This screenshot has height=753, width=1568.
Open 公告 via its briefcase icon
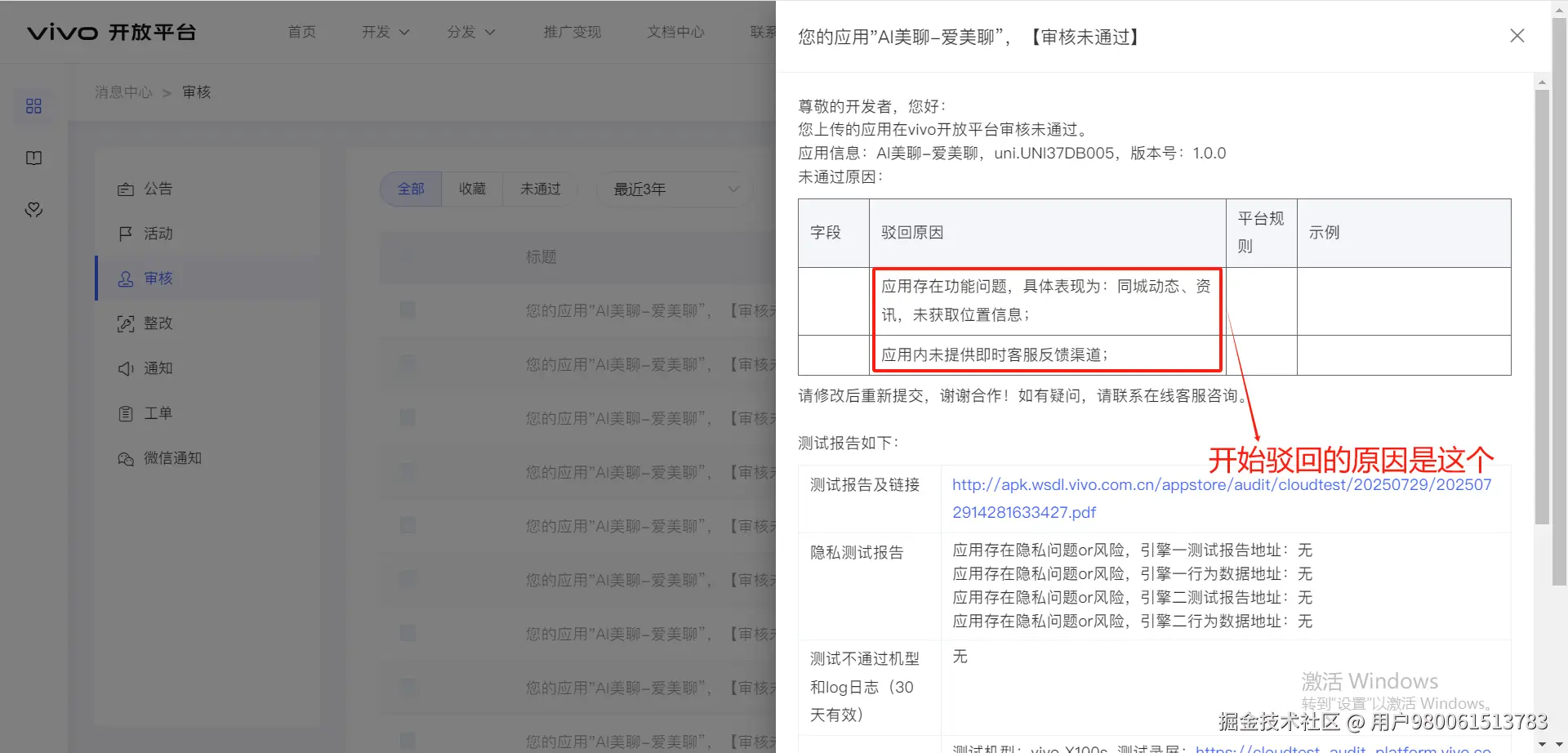pos(126,189)
